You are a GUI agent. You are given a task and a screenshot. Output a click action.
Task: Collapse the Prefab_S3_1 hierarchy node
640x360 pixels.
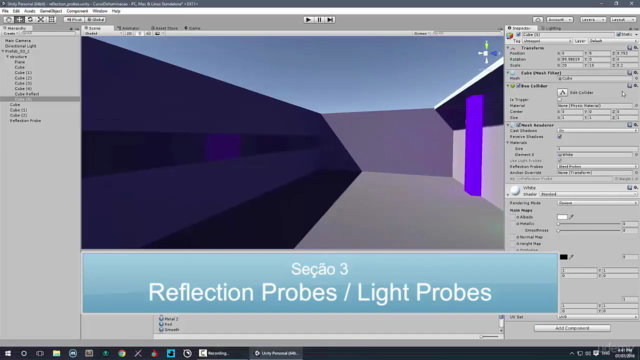tap(3, 51)
